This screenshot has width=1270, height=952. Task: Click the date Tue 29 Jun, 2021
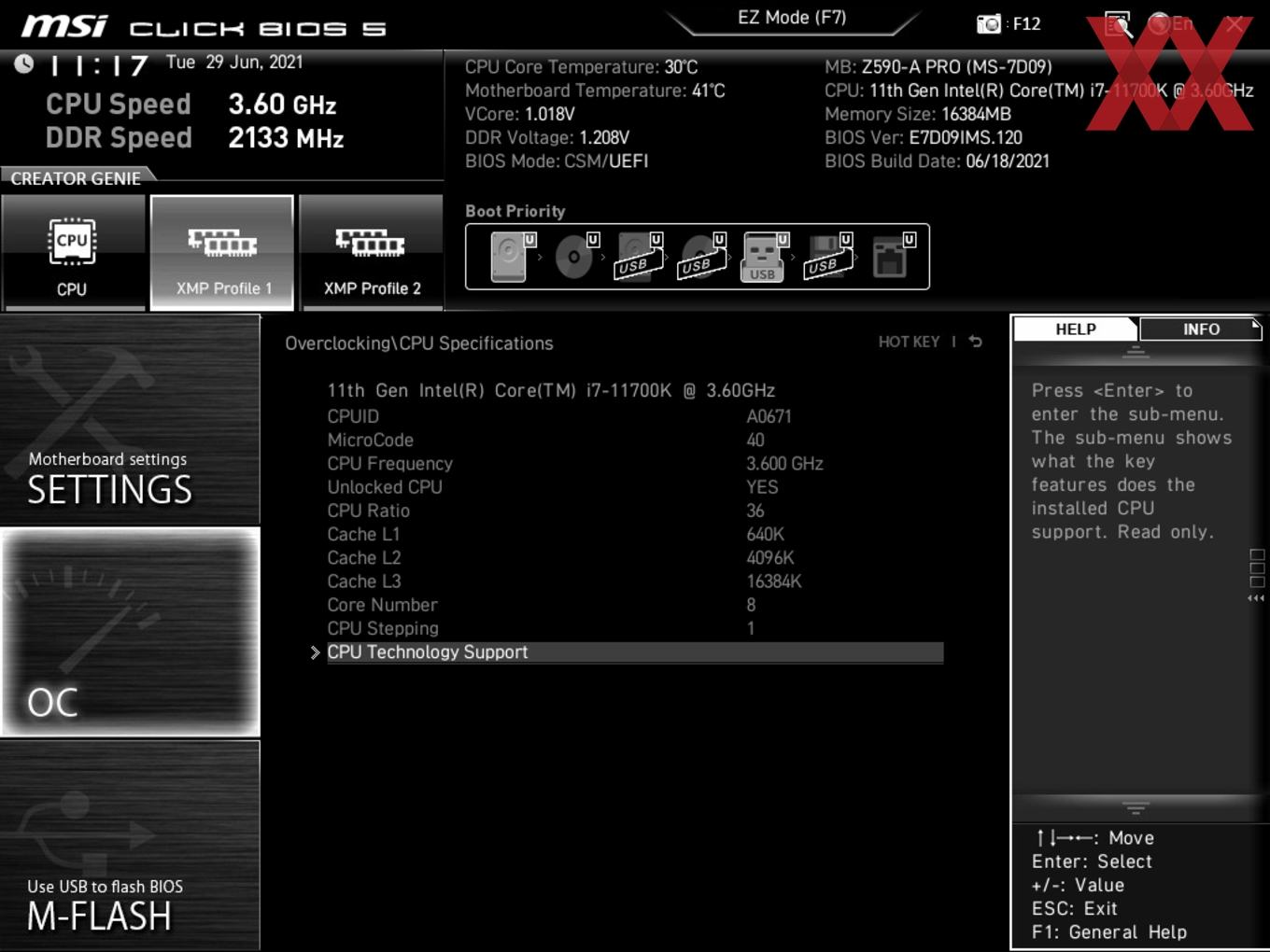pos(234,63)
